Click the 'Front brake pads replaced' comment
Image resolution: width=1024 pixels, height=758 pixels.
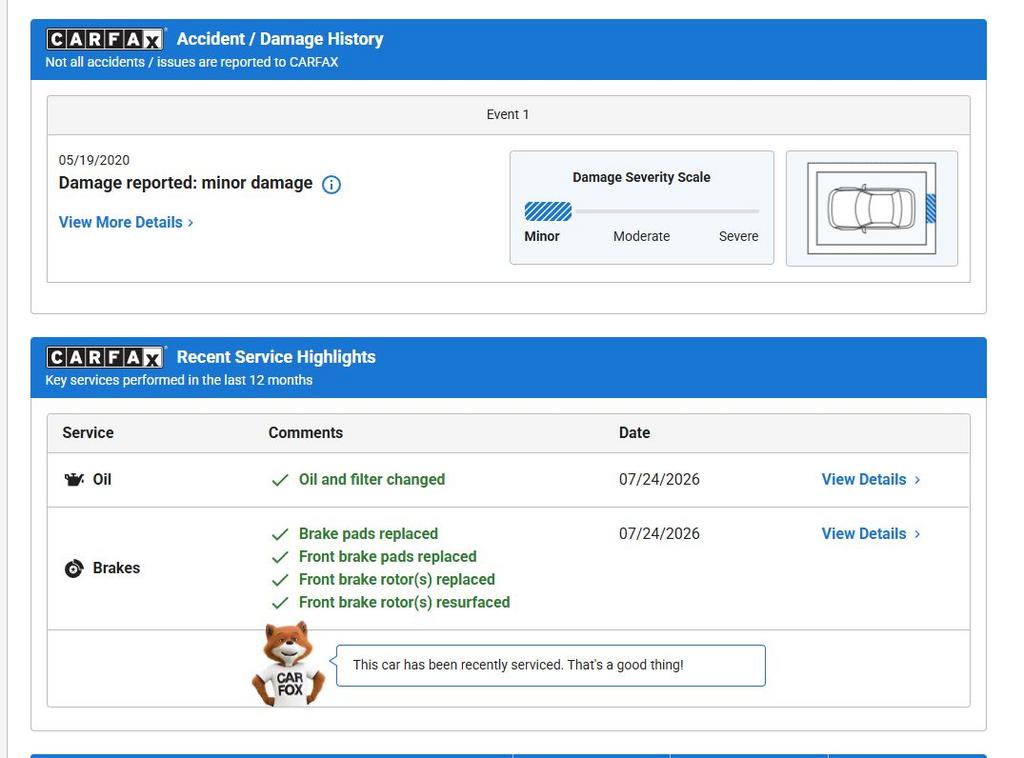coord(388,557)
